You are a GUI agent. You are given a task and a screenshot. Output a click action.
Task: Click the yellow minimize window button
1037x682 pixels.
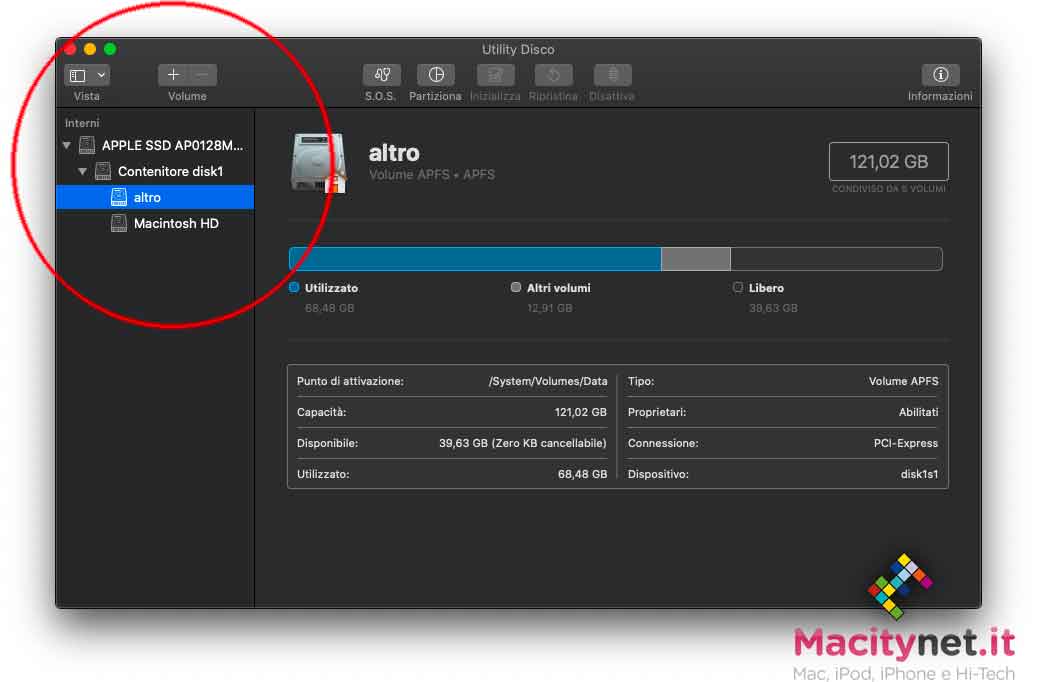[90, 49]
